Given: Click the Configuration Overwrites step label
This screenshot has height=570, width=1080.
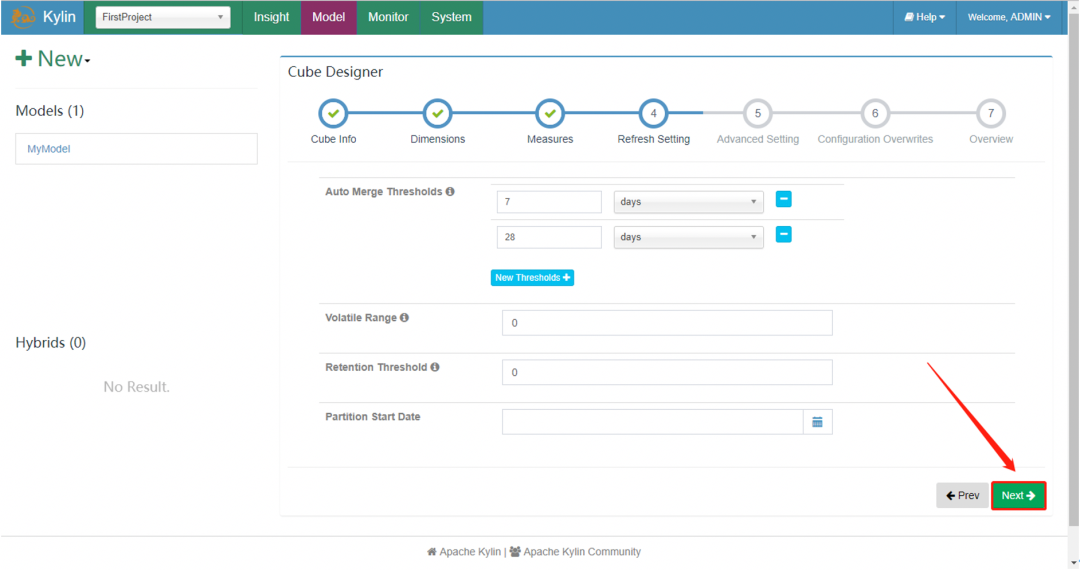Looking at the screenshot, I should pos(875,139).
